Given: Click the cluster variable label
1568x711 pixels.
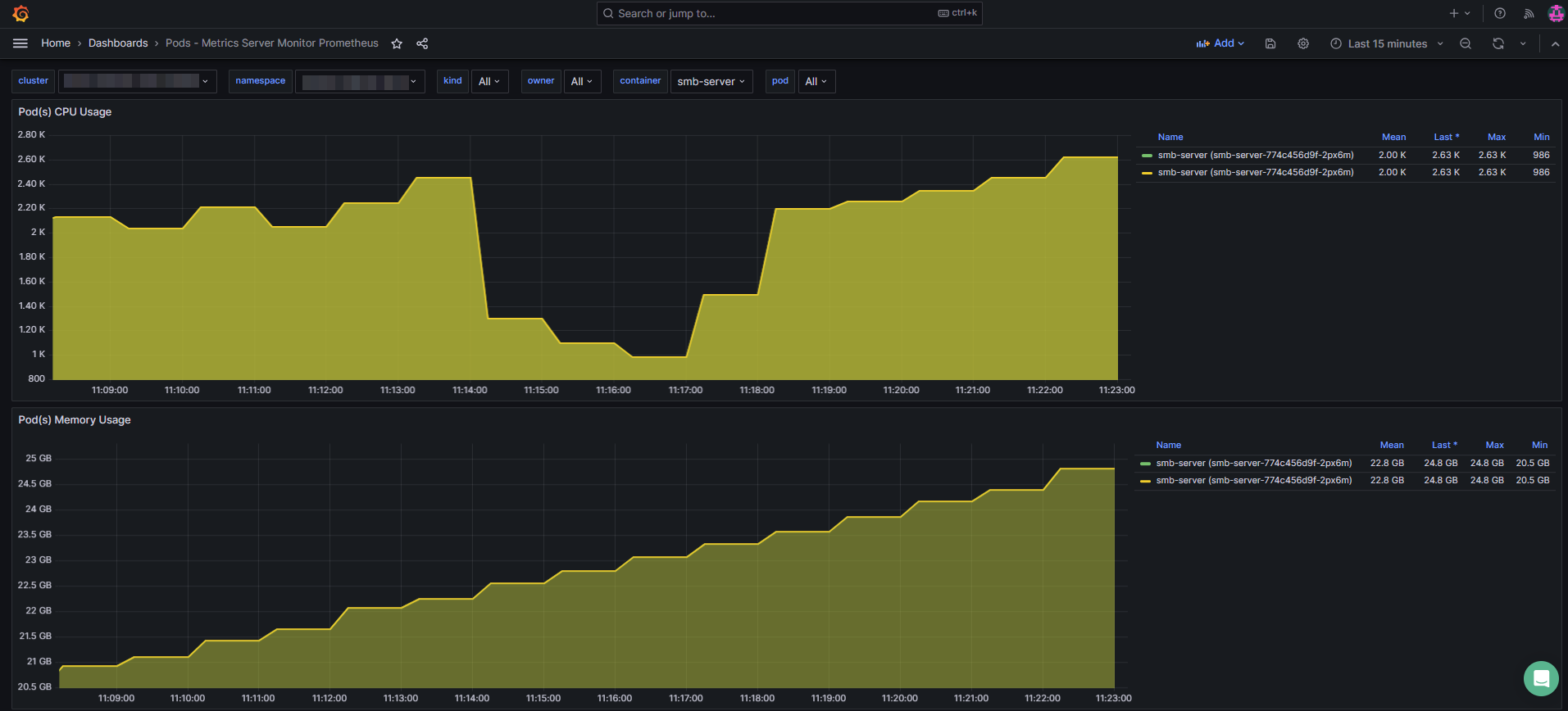Looking at the screenshot, I should point(34,81).
